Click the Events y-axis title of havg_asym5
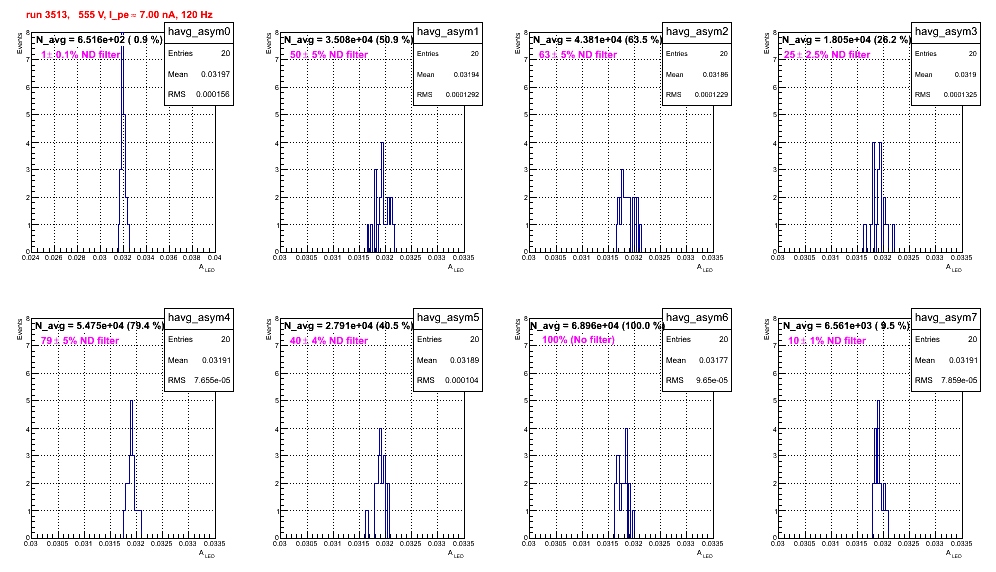 [x=269, y=330]
